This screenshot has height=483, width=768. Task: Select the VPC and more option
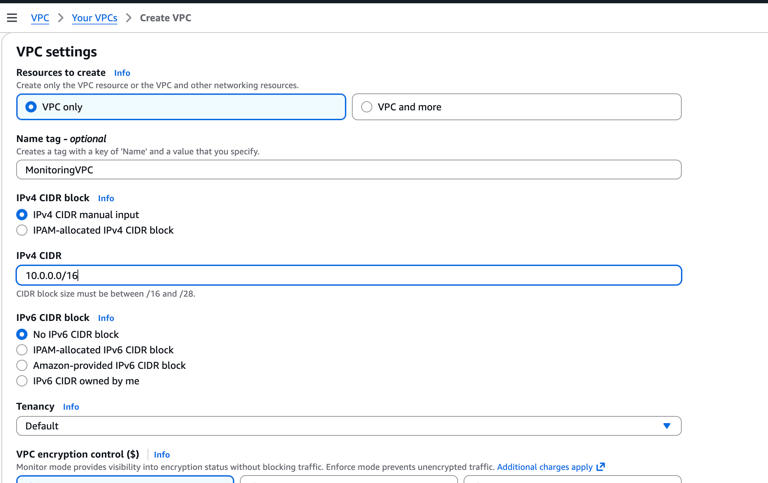pos(367,107)
